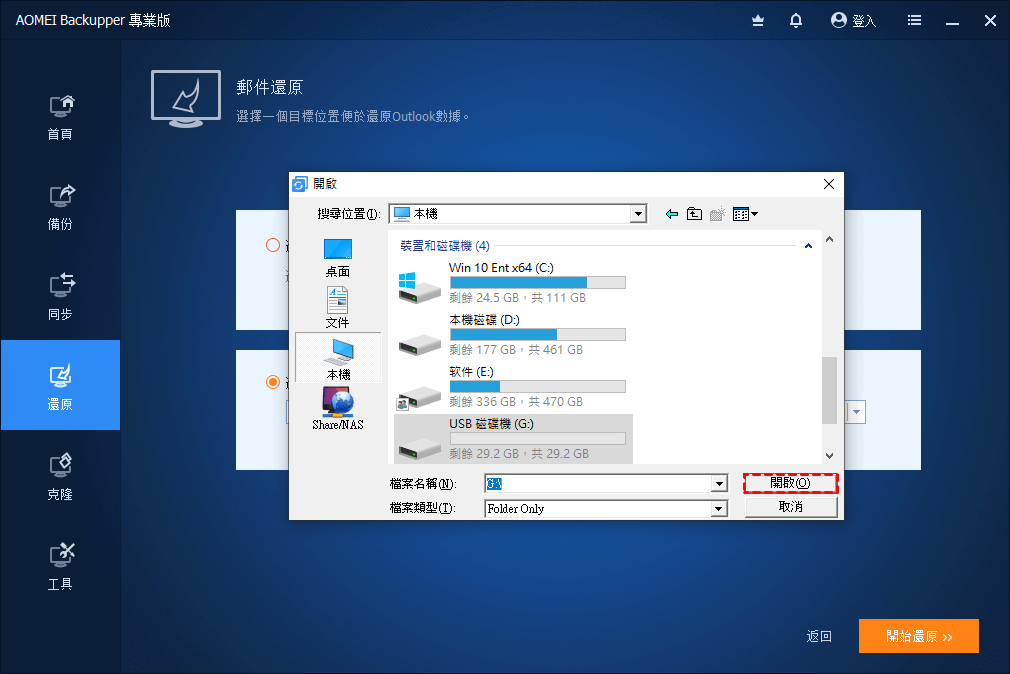The width and height of the screenshot is (1010, 674).
Task: Click the file list scrollbar up arrow
Action: click(x=830, y=239)
